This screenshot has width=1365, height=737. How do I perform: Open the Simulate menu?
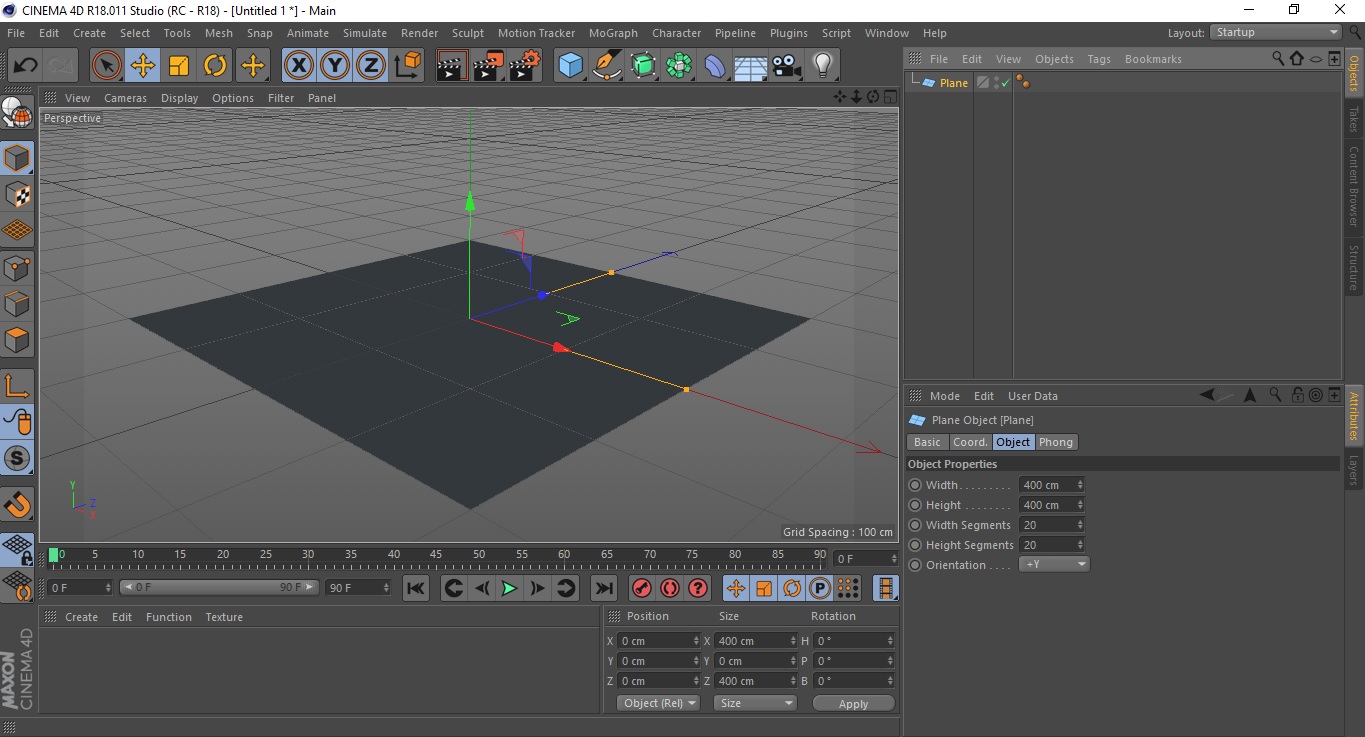pos(365,33)
